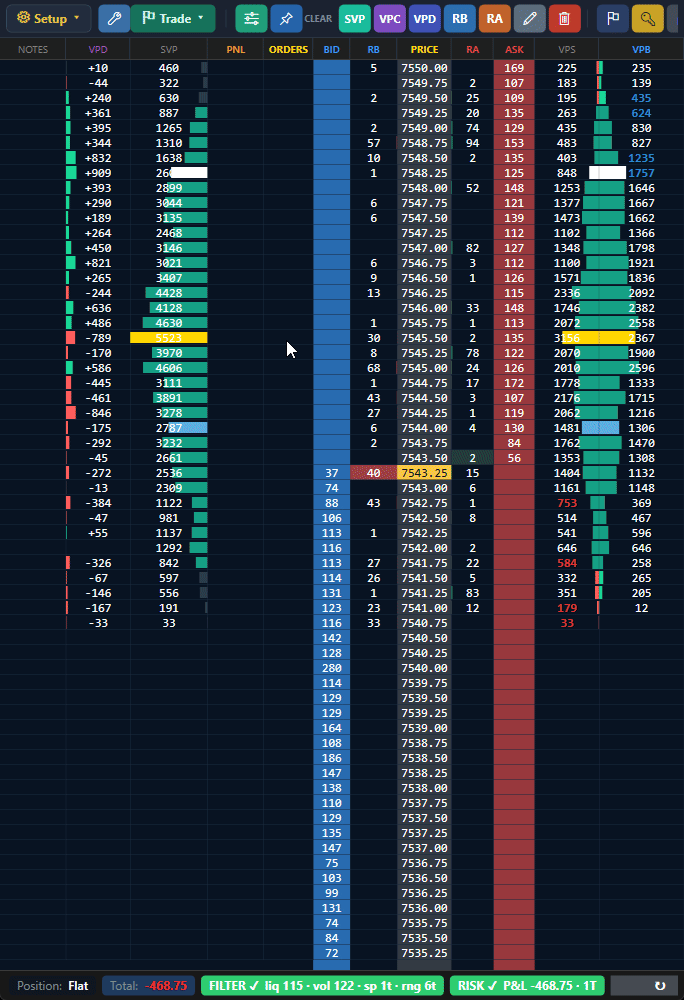Click the pencil edit icon
Viewport: 684px width, 1000px height.
click(x=530, y=18)
